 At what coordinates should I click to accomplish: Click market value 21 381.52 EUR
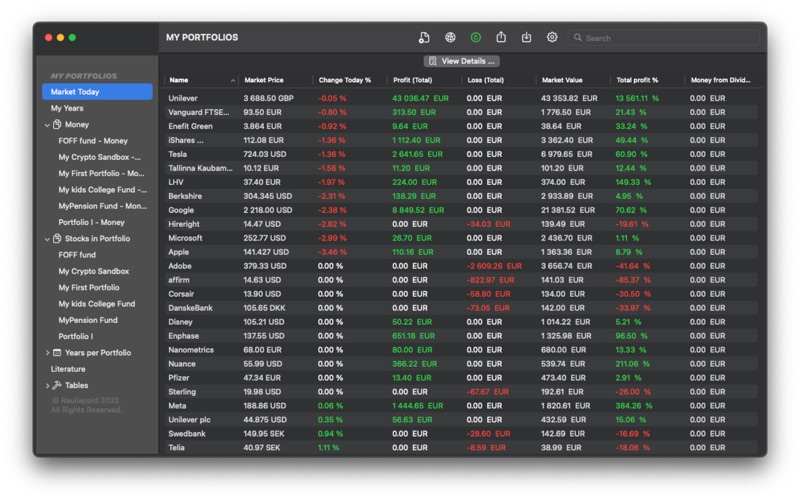click(x=568, y=210)
